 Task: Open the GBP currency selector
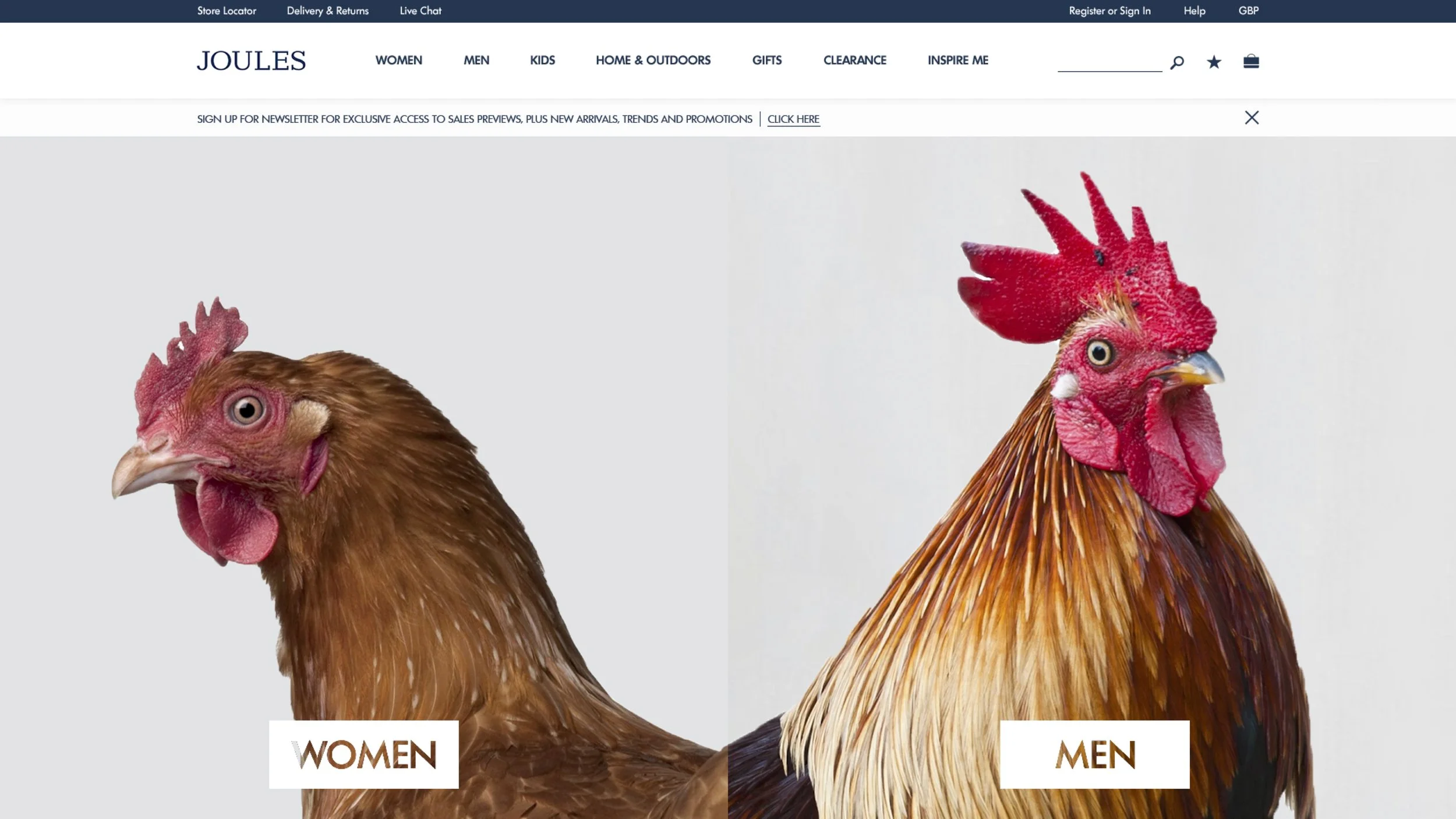coord(1248,10)
